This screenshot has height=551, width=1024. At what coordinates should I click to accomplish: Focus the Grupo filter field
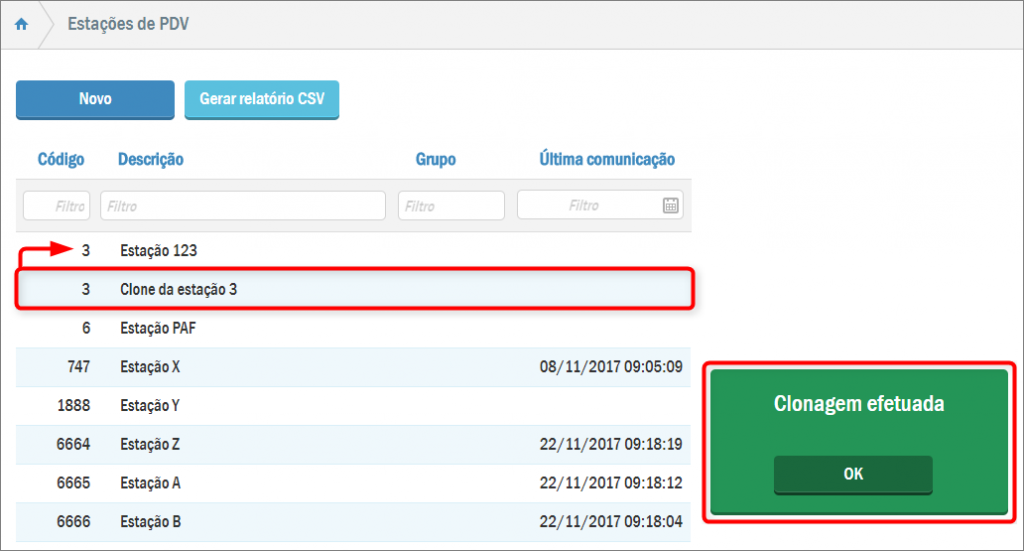(451, 206)
